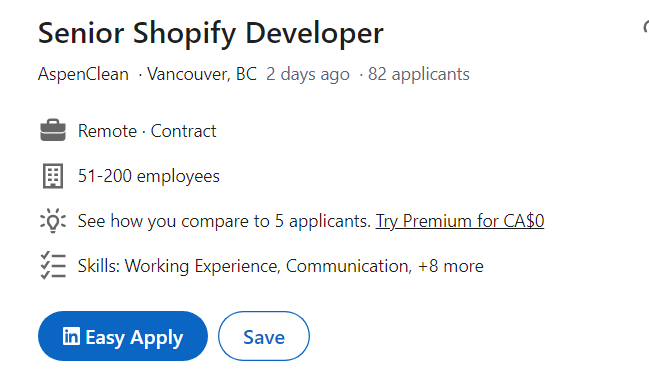Image resolution: width=649 pixels, height=371 pixels.
Task: Save this job posting
Action: tap(264, 336)
